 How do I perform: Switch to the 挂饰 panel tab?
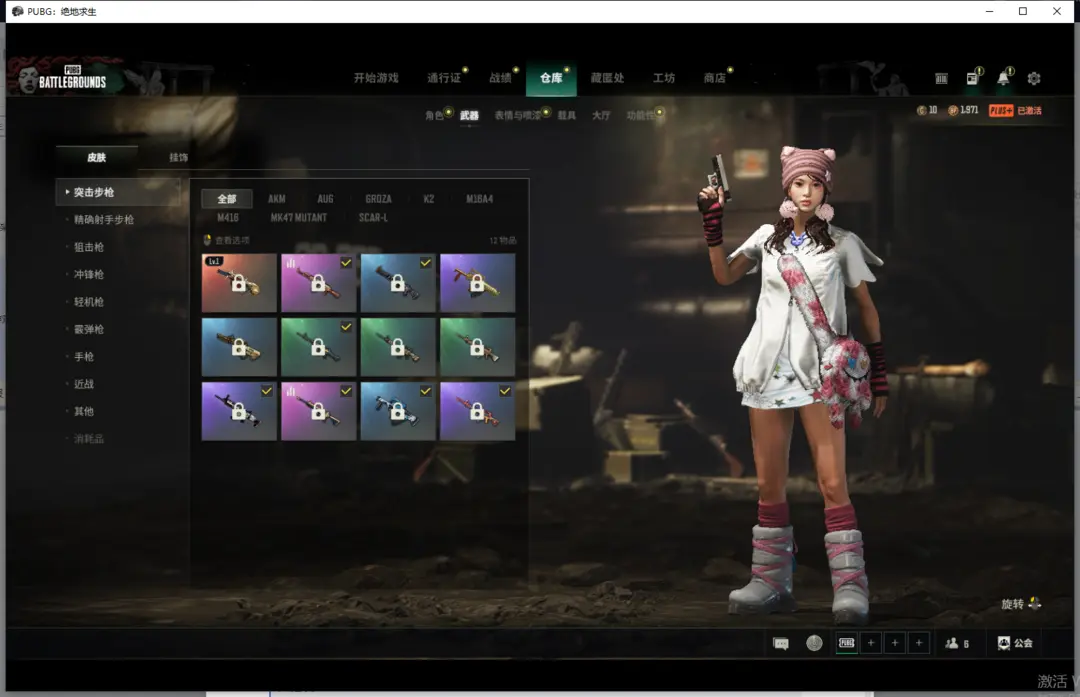[178, 157]
